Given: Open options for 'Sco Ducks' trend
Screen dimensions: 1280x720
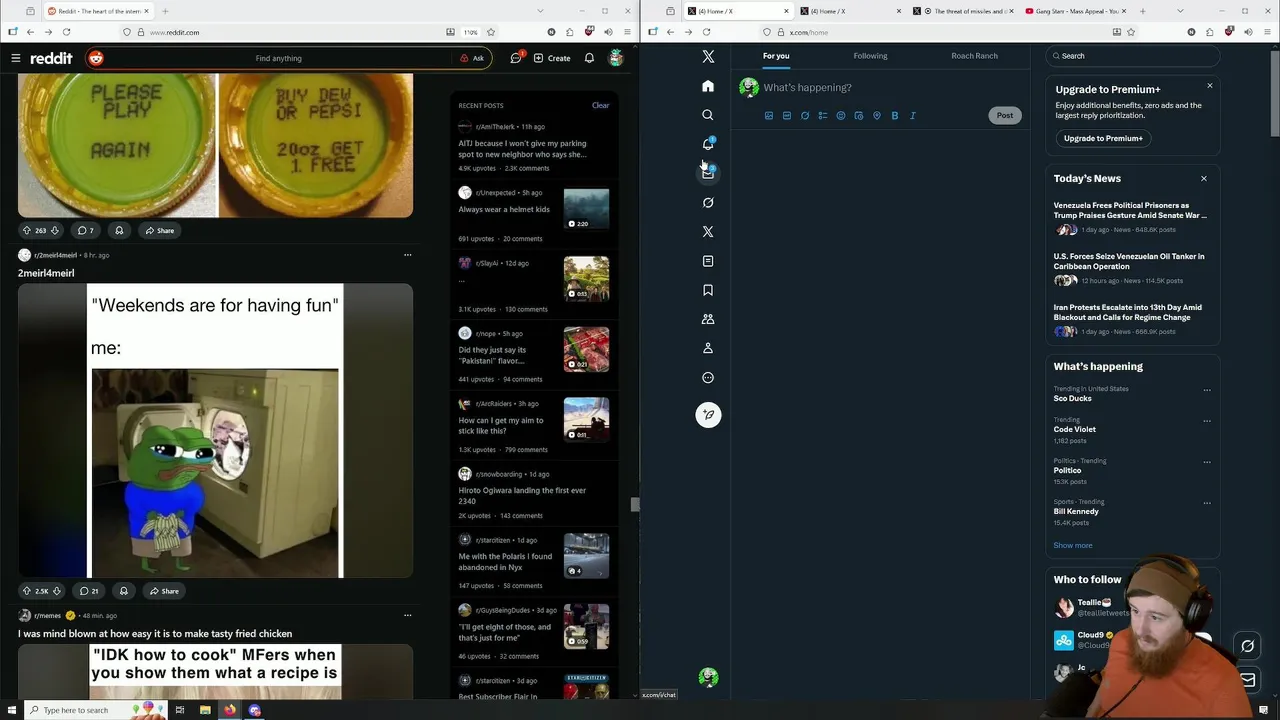Looking at the screenshot, I should point(1207,390).
